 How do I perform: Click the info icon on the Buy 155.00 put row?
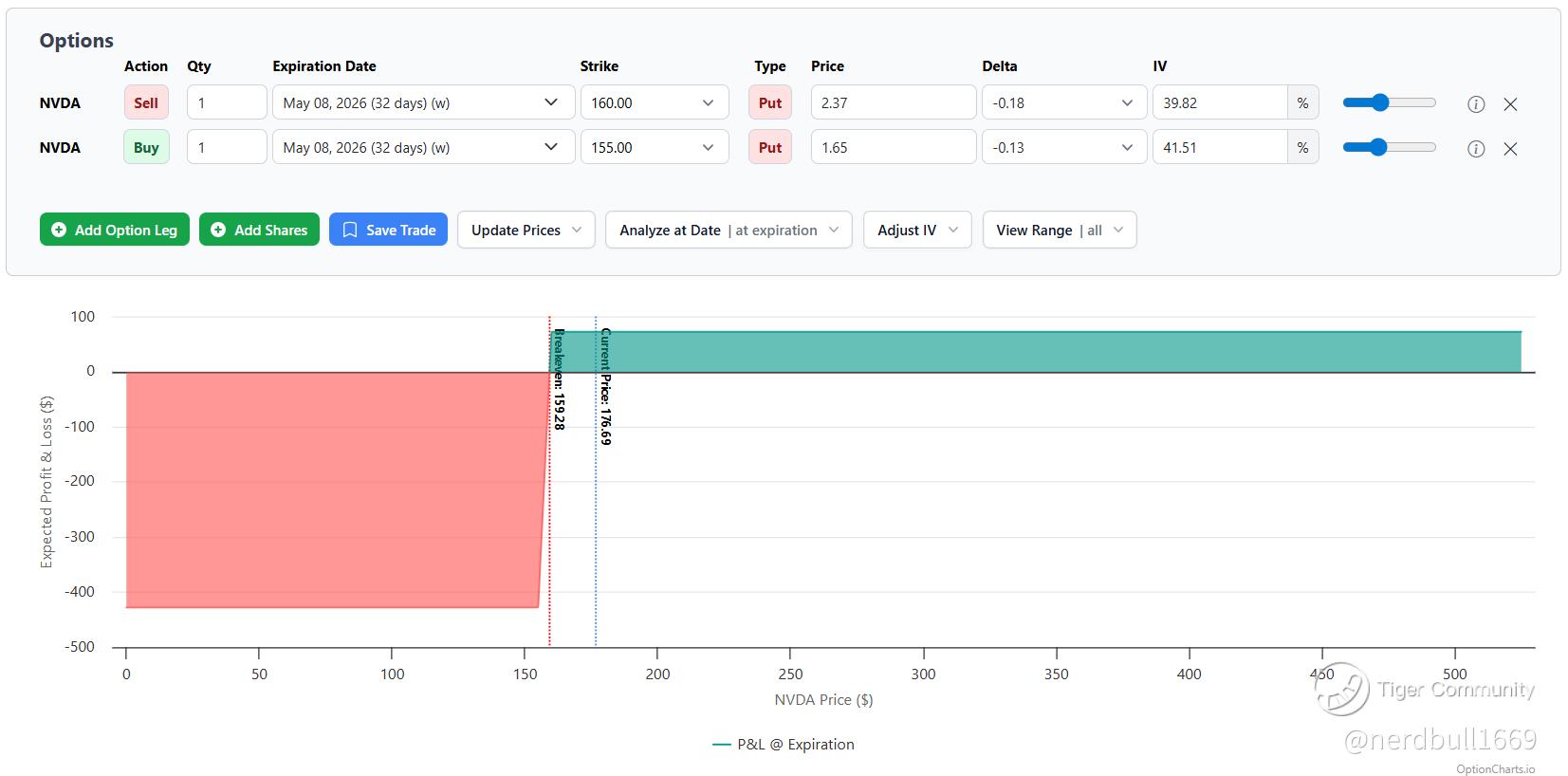pos(1476,149)
